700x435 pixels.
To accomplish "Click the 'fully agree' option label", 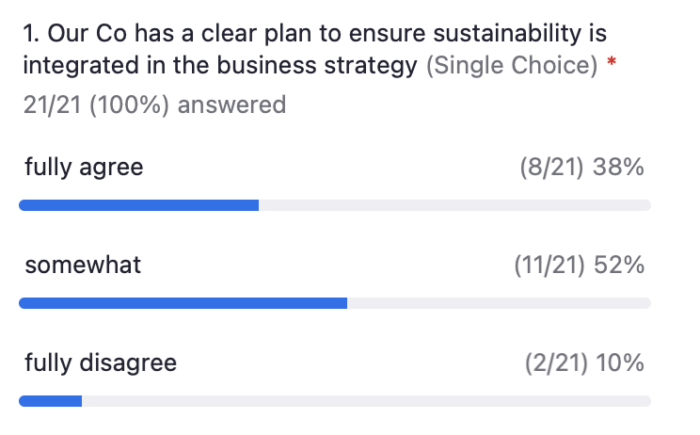I will (84, 167).
